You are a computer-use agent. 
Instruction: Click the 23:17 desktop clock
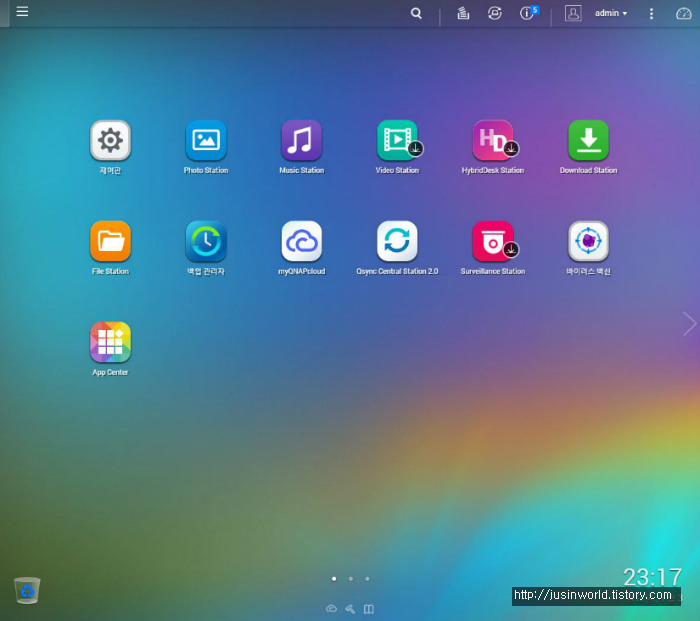coord(653,577)
